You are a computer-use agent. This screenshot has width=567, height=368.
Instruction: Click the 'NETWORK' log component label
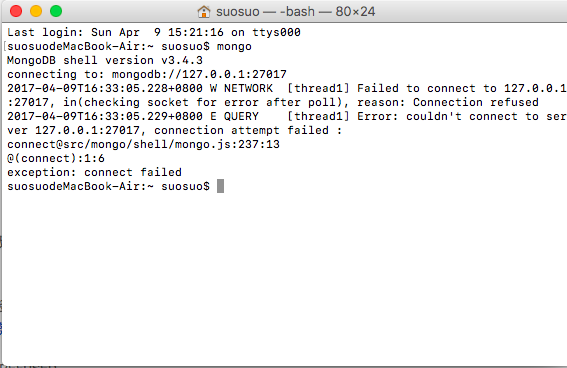(x=248, y=89)
